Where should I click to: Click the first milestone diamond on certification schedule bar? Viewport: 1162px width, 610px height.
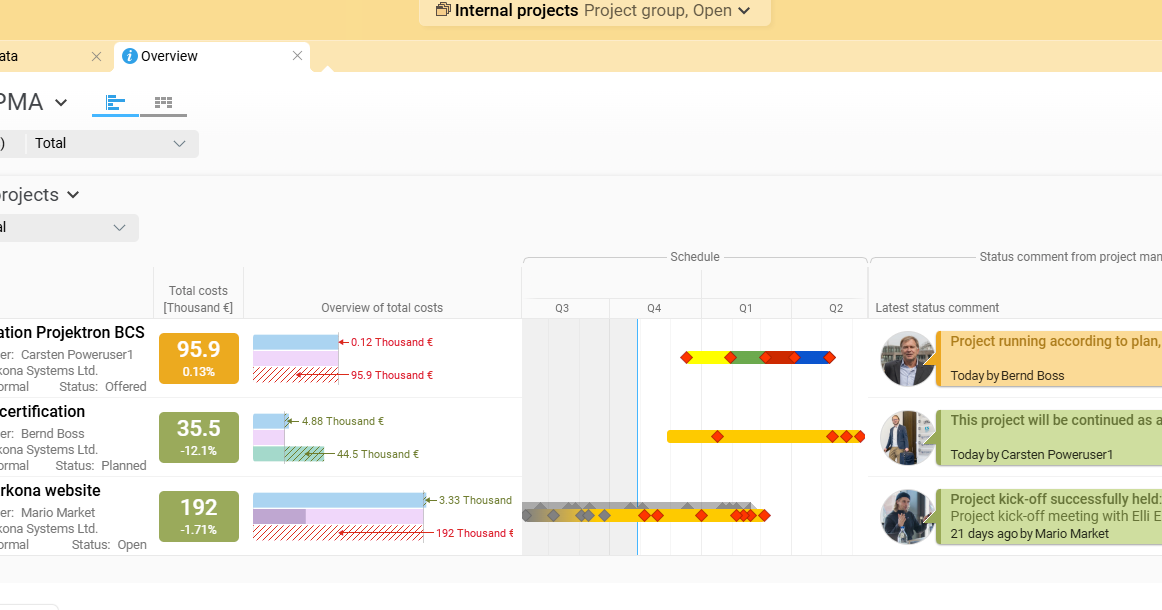(x=717, y=437)
